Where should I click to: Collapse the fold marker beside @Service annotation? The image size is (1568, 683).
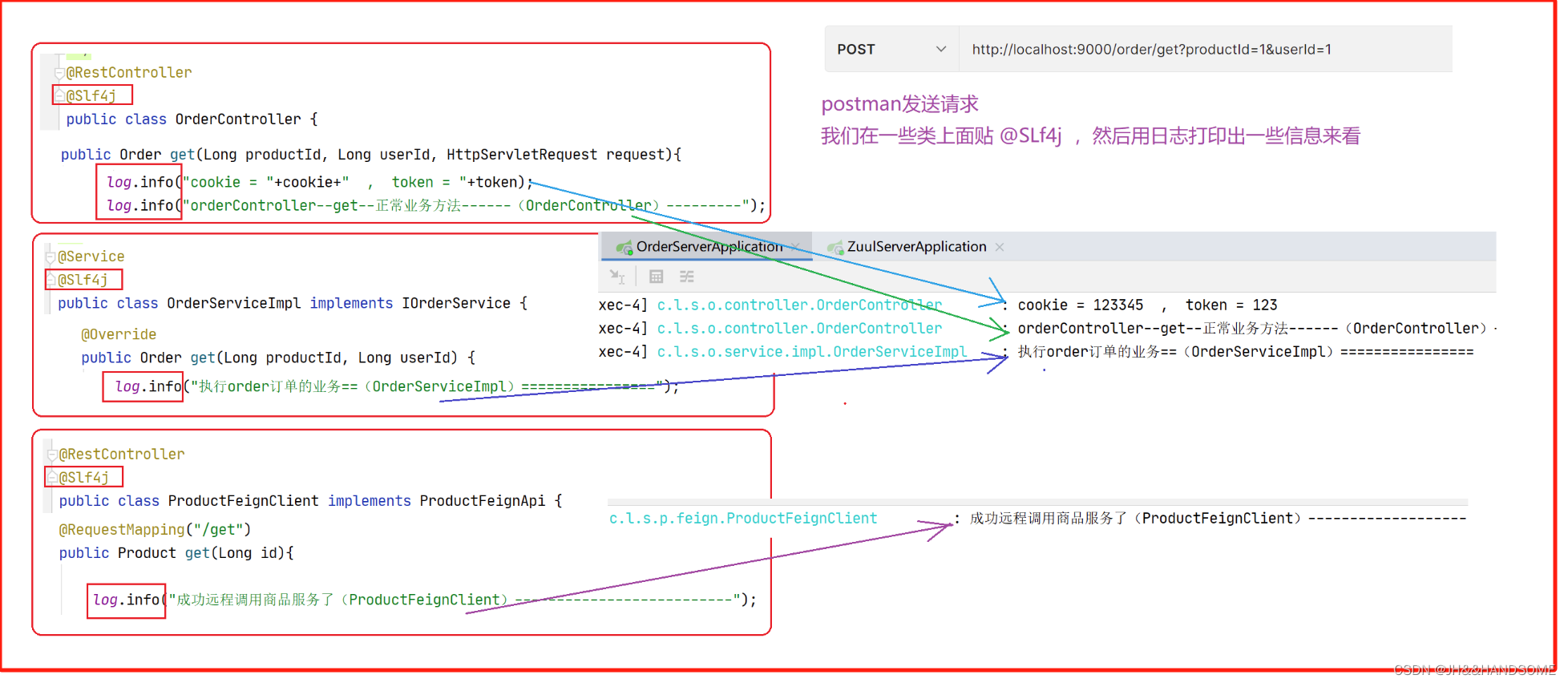tap(51, 257)
